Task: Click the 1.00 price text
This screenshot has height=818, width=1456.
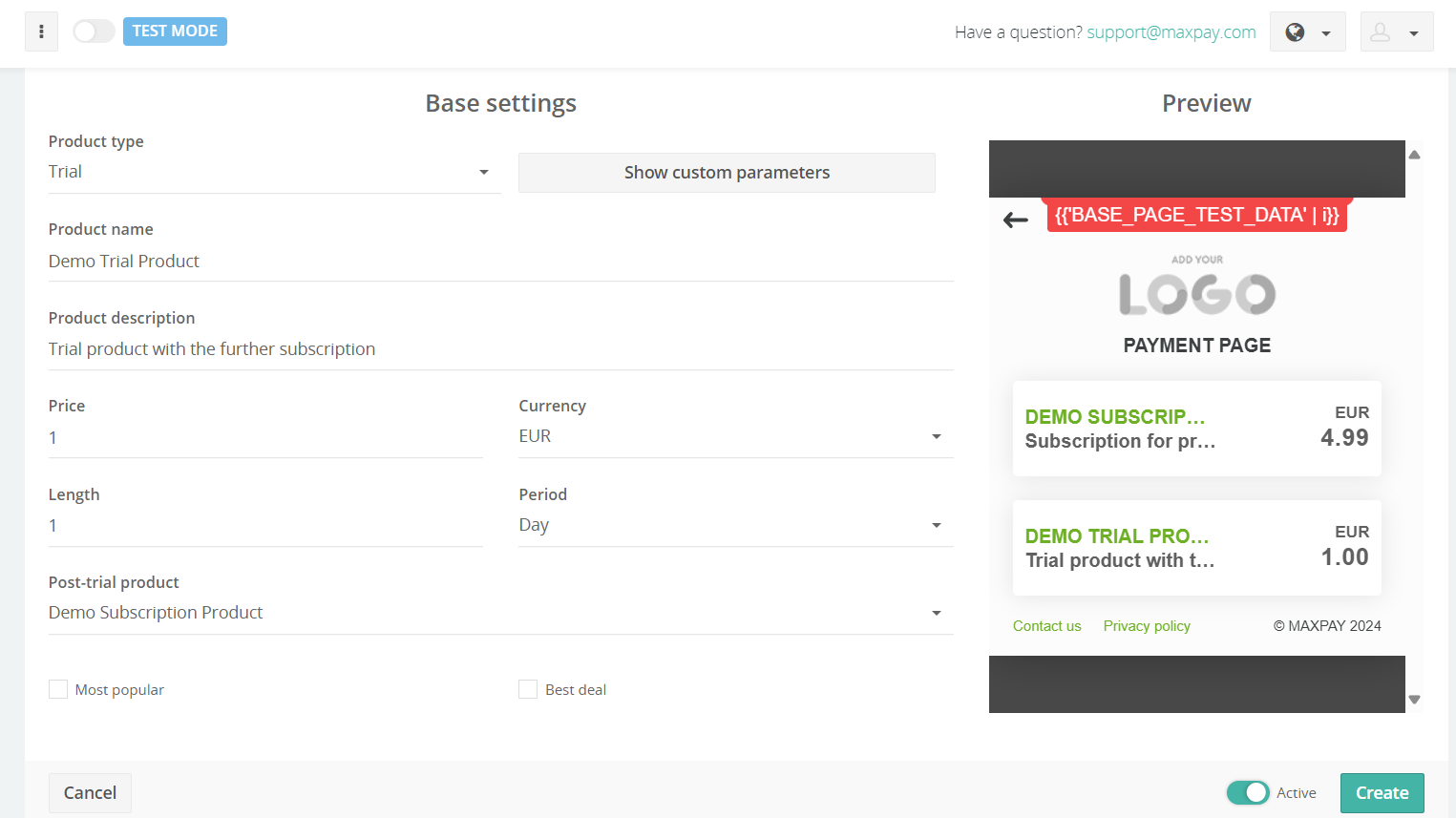Action: coord(1344,557)
